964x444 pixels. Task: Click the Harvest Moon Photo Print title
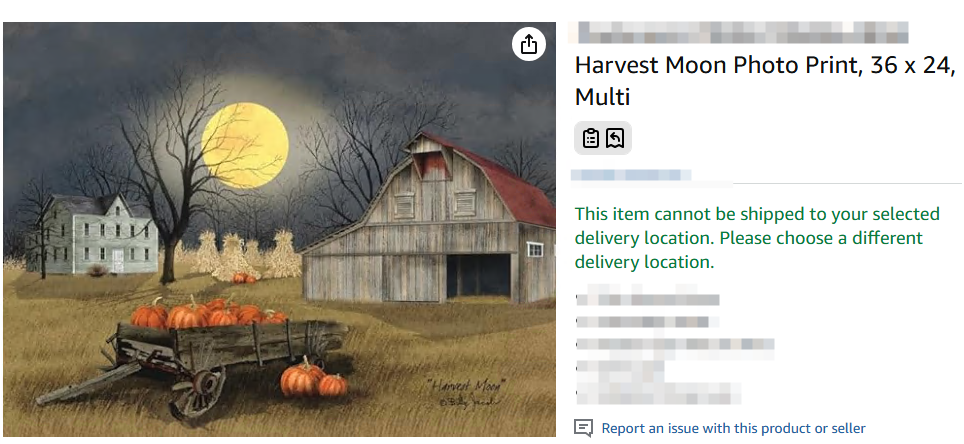pyautogui.click(x=765, y=81)
